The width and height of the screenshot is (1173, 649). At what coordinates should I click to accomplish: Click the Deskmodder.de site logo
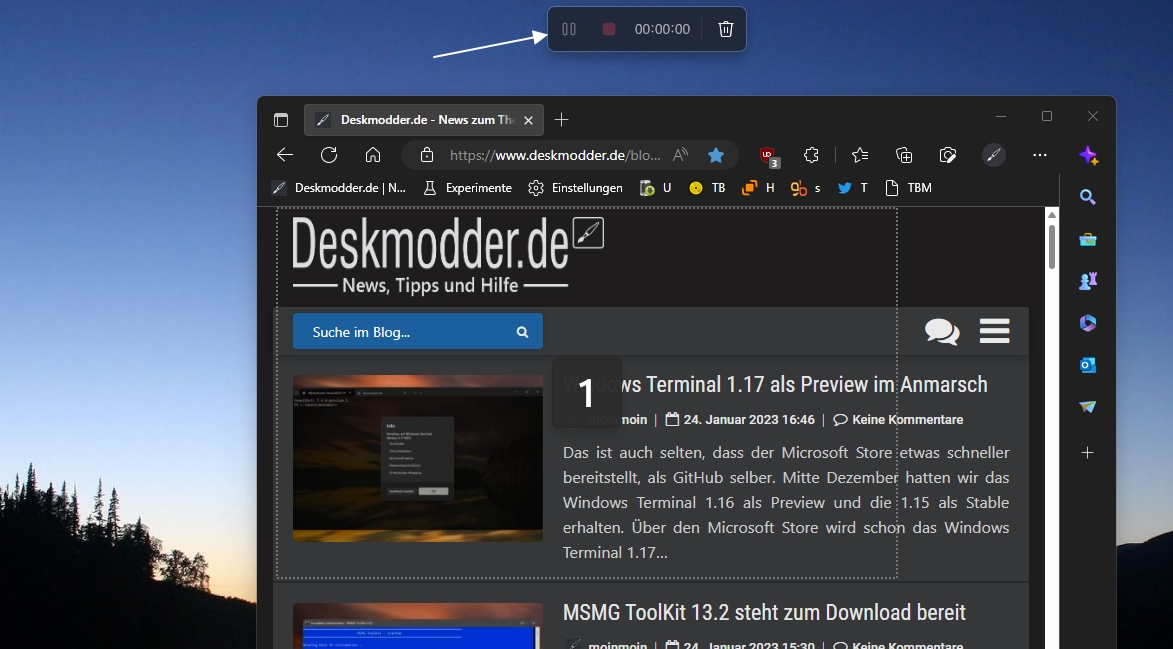click(447, 254)
